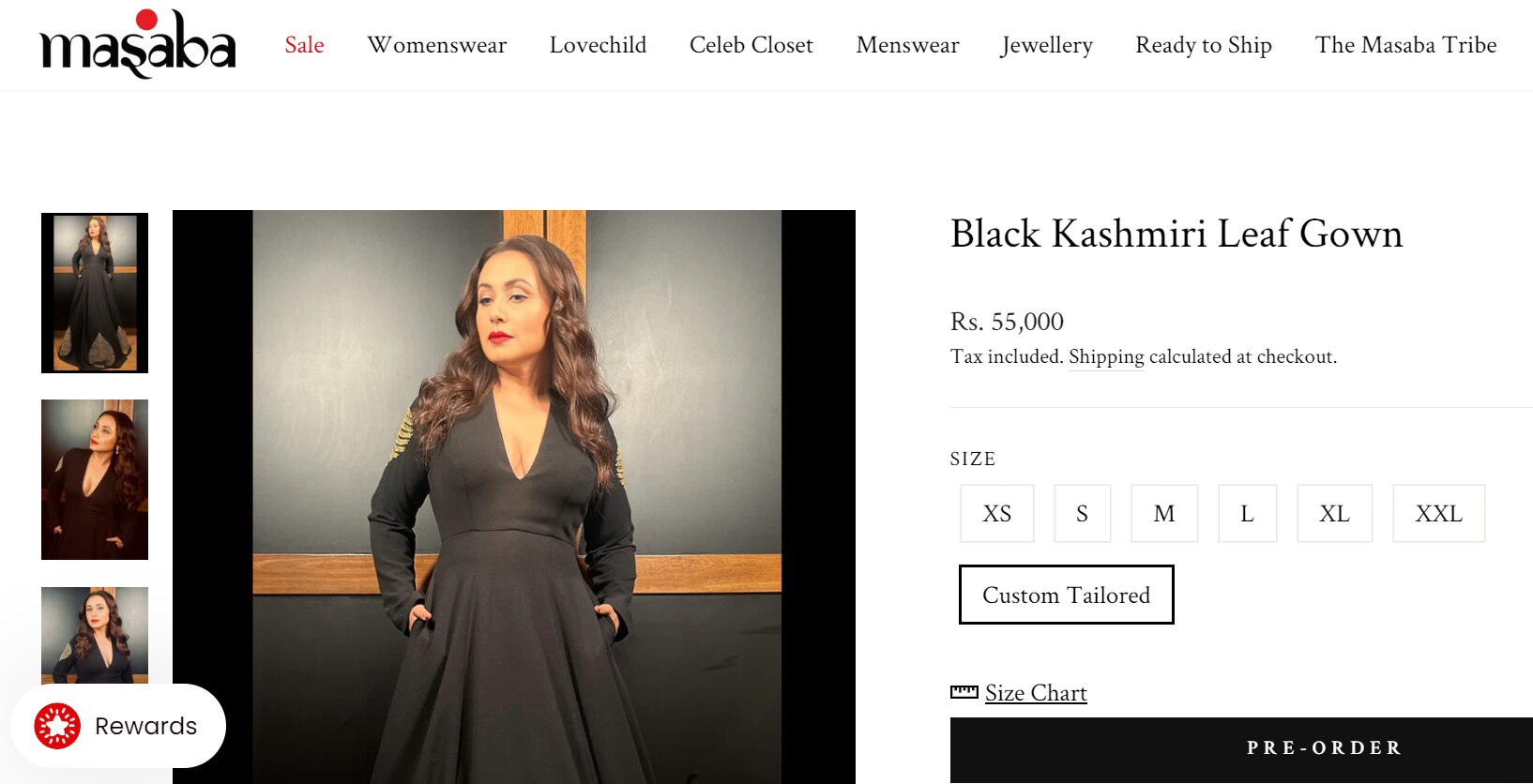The width and height of the screenshot is (1533, 784).
Task: Pick the XL size option
Action: pos(1334,513)
